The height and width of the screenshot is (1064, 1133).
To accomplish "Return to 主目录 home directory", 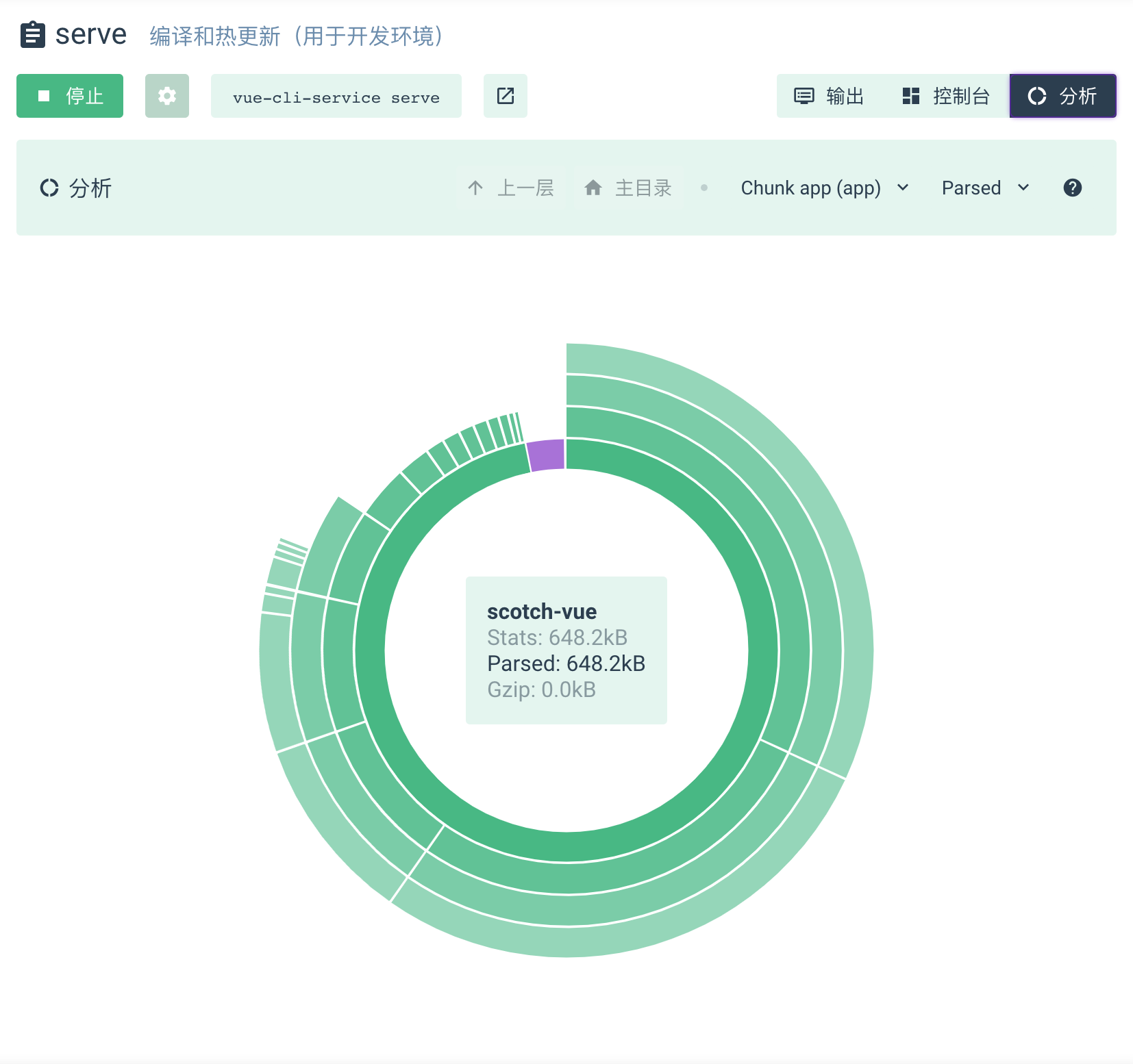I will click(628, 188).
